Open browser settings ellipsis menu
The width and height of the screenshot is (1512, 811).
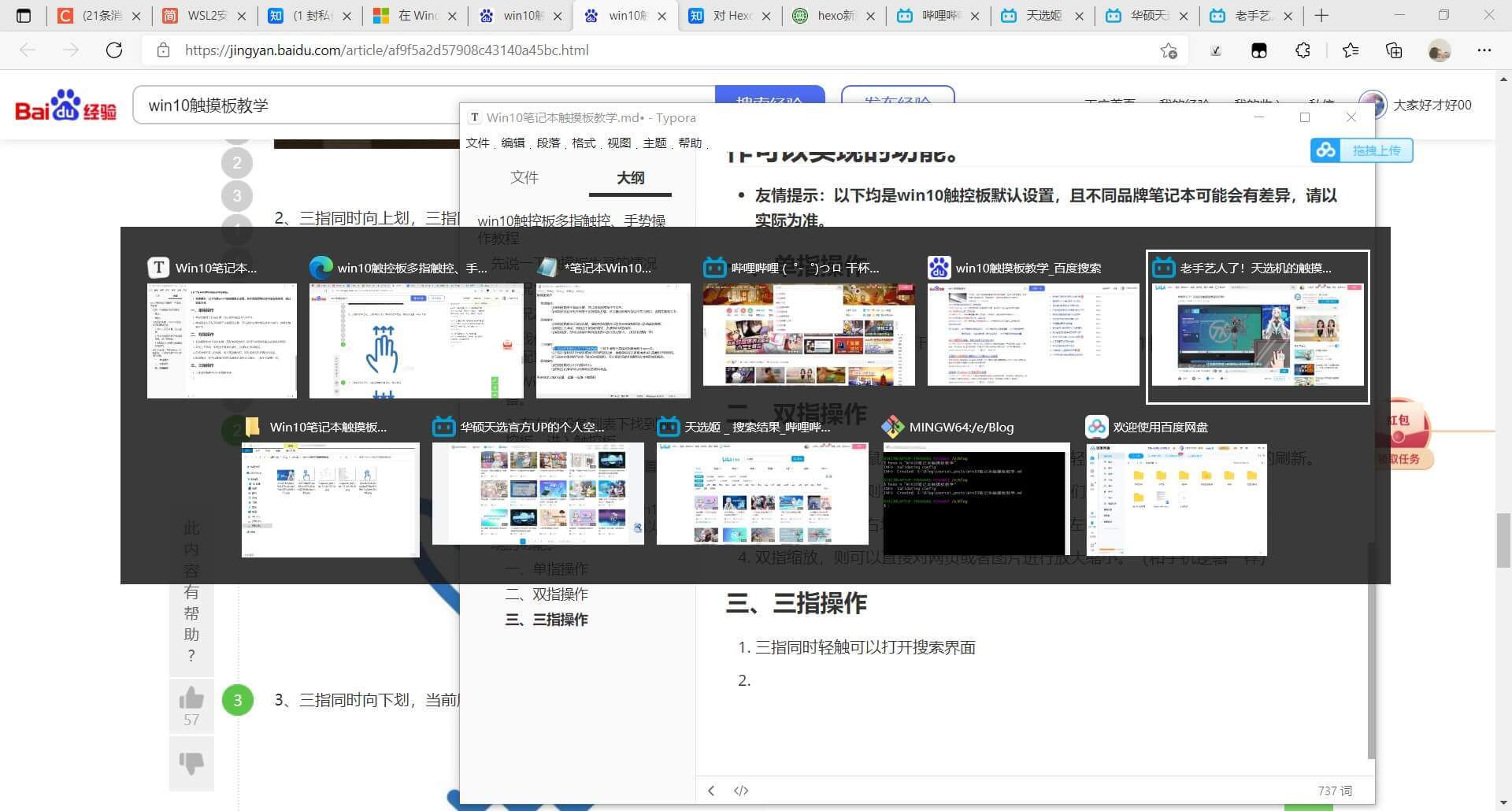point(1484,50)
